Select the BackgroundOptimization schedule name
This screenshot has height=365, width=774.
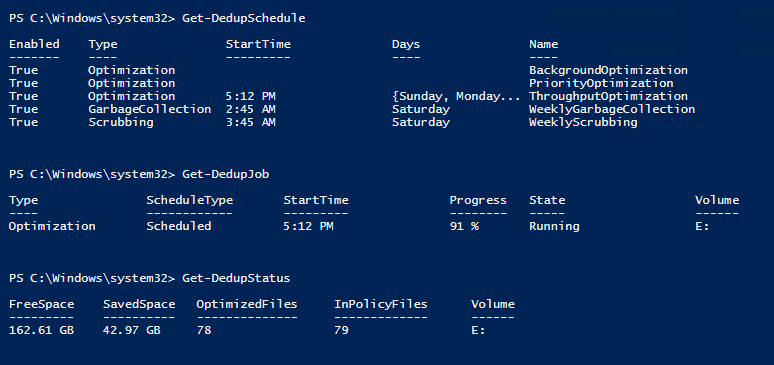[608, 70]
